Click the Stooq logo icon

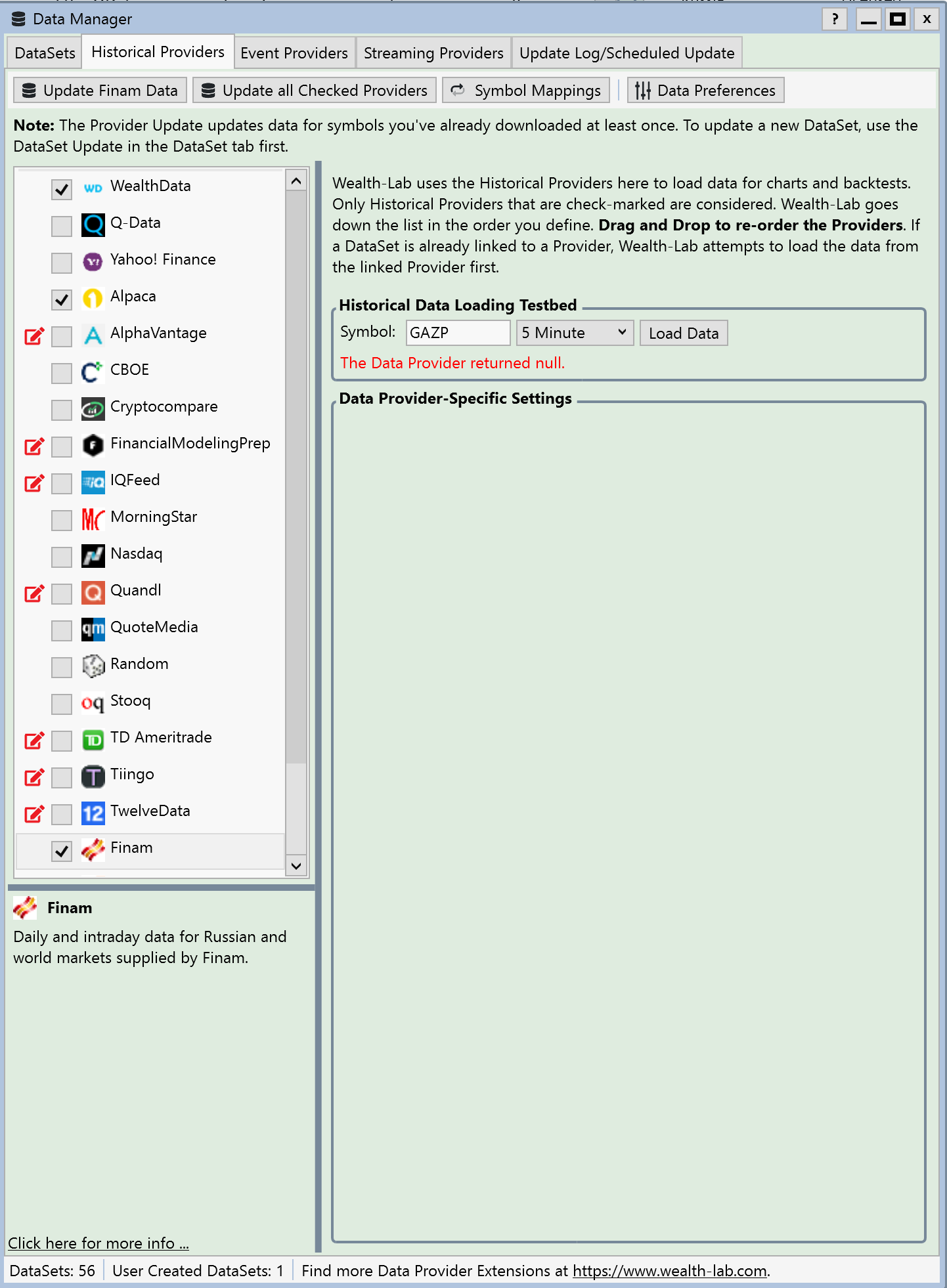(93, 703)
